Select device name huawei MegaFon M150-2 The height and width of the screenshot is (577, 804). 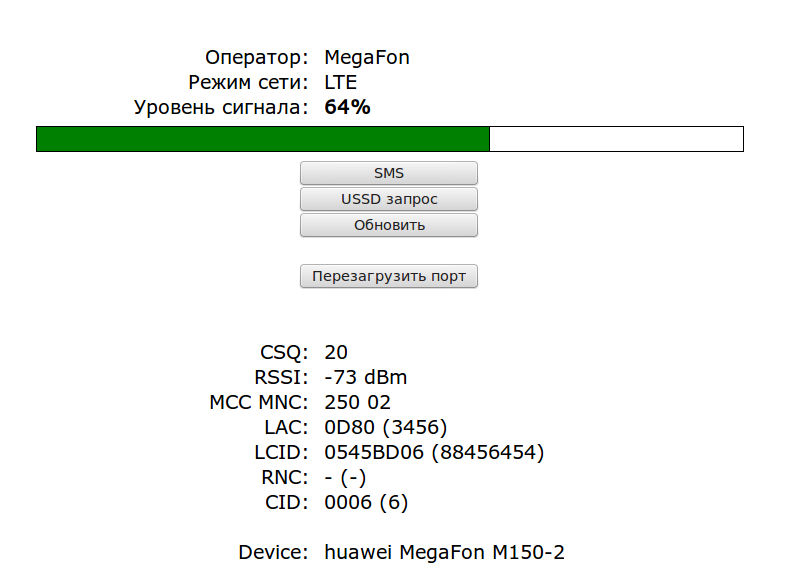pyautogui.click(x=451, y=552)
